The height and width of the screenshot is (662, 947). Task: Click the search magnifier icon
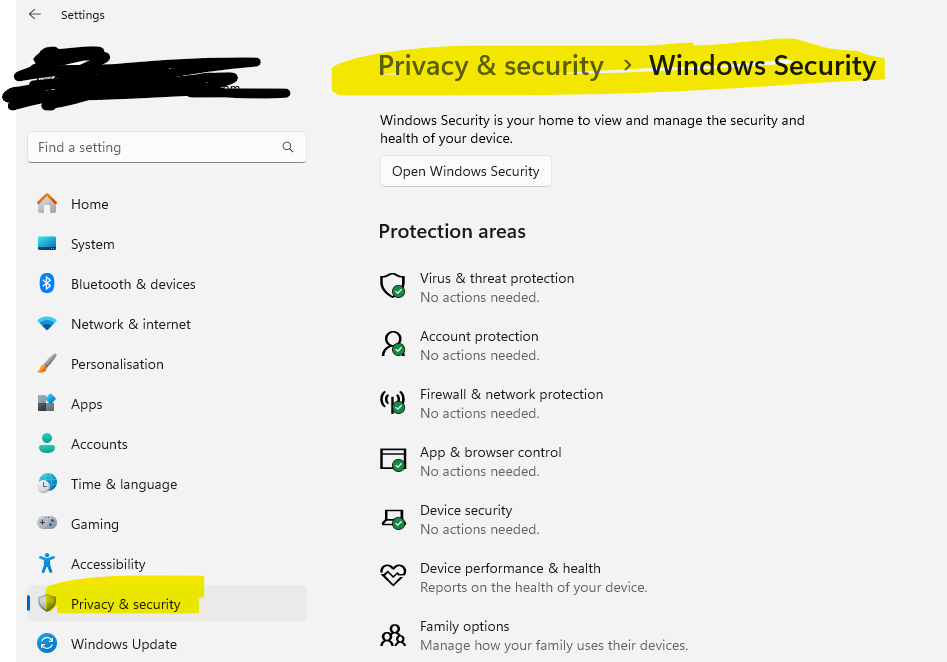pos(288,147)
